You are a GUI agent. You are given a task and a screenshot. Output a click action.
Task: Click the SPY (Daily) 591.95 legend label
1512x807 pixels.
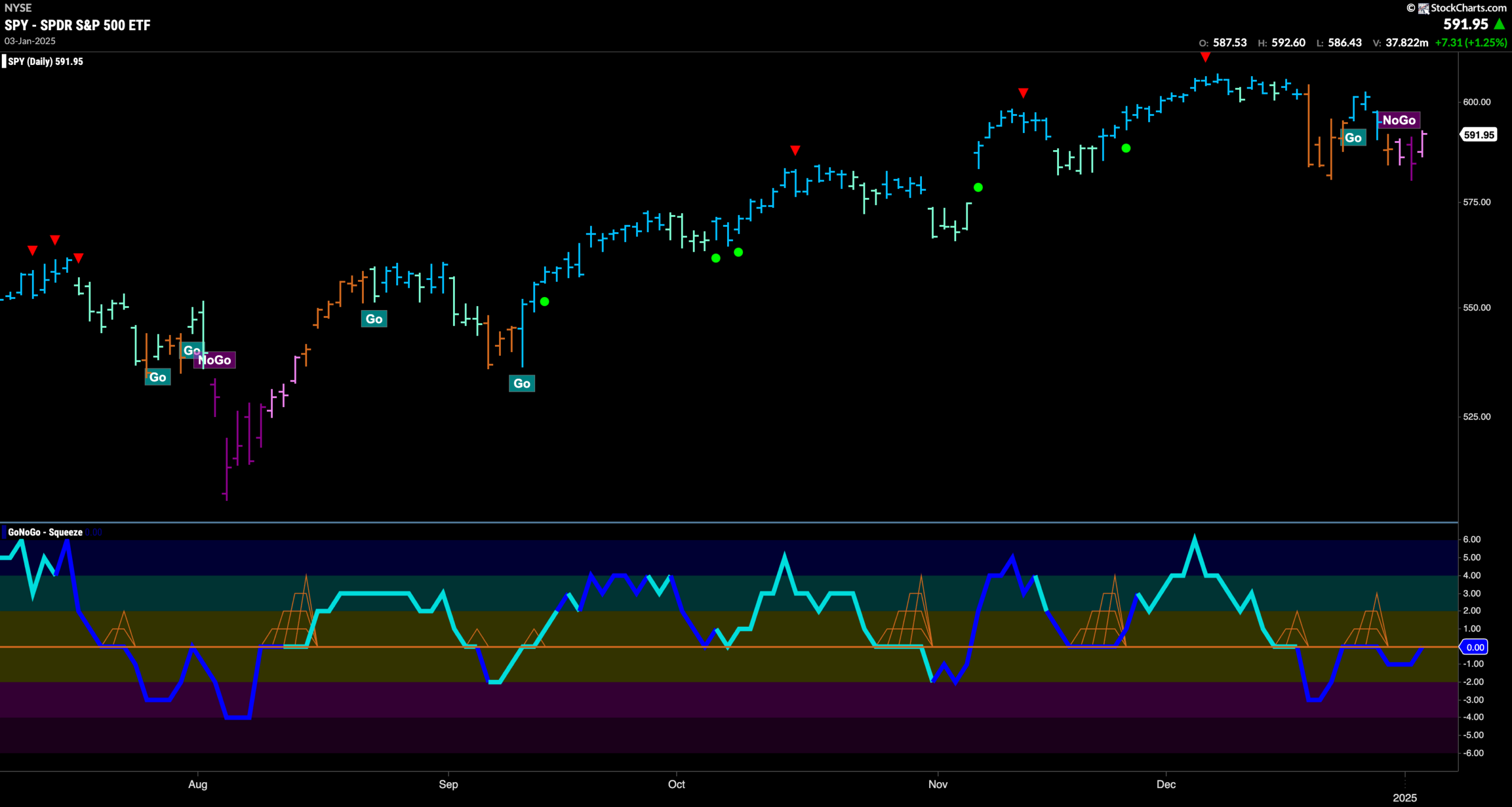point(45,61)
